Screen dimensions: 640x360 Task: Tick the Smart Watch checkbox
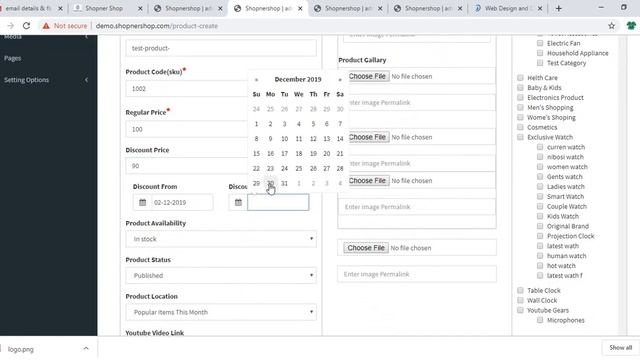[540, 196]
